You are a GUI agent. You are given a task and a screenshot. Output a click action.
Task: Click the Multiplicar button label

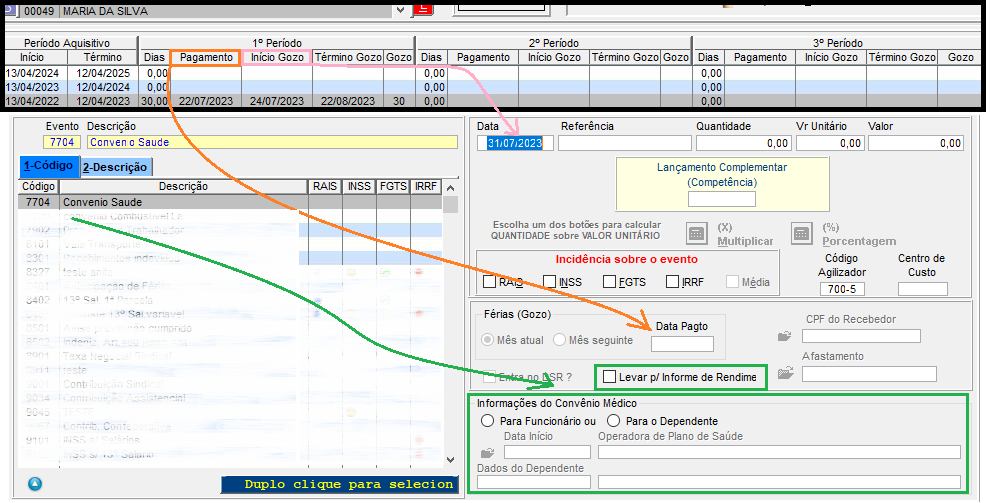(745, 241)
